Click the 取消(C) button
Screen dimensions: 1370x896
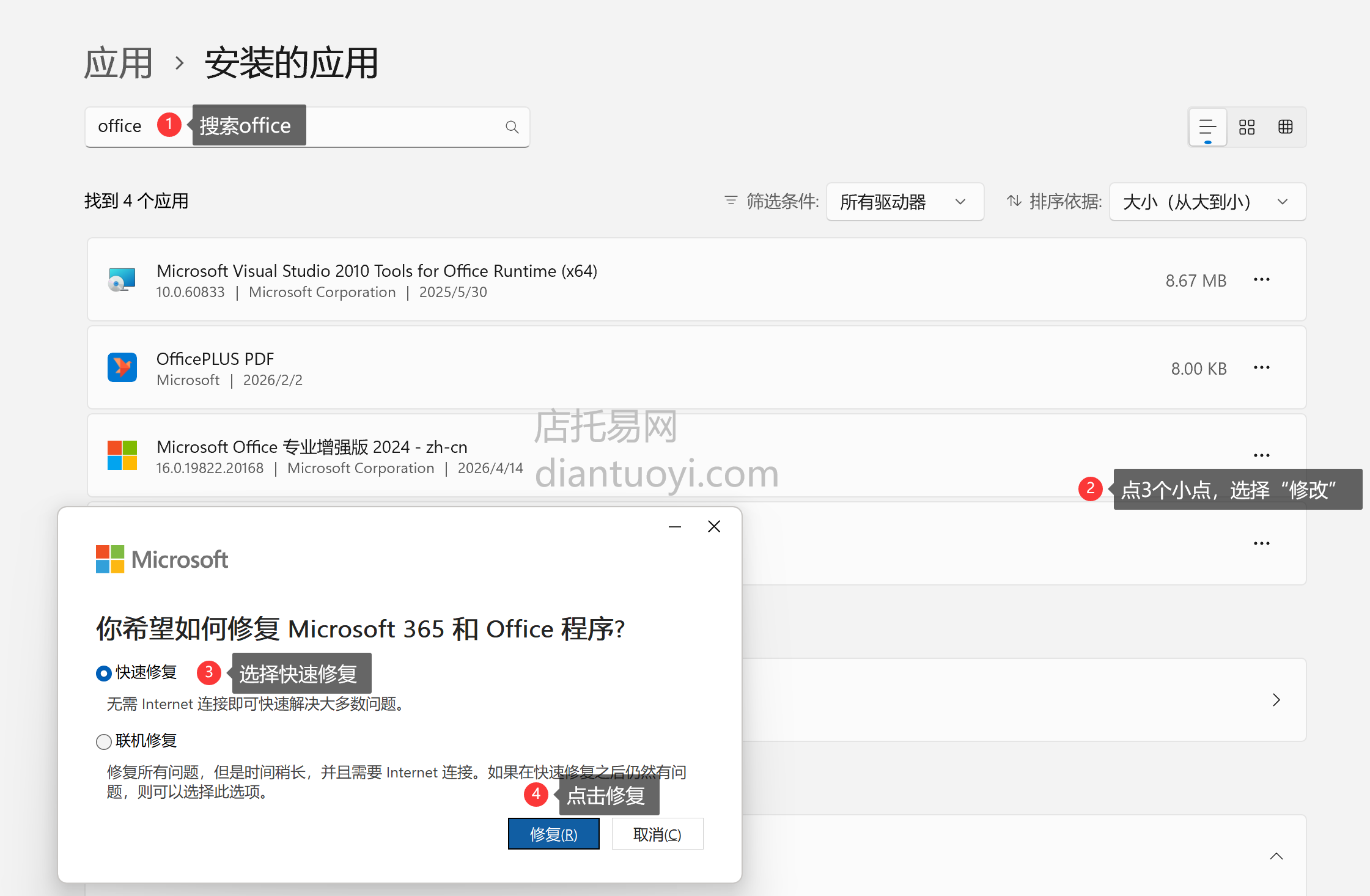coord(657,834)
